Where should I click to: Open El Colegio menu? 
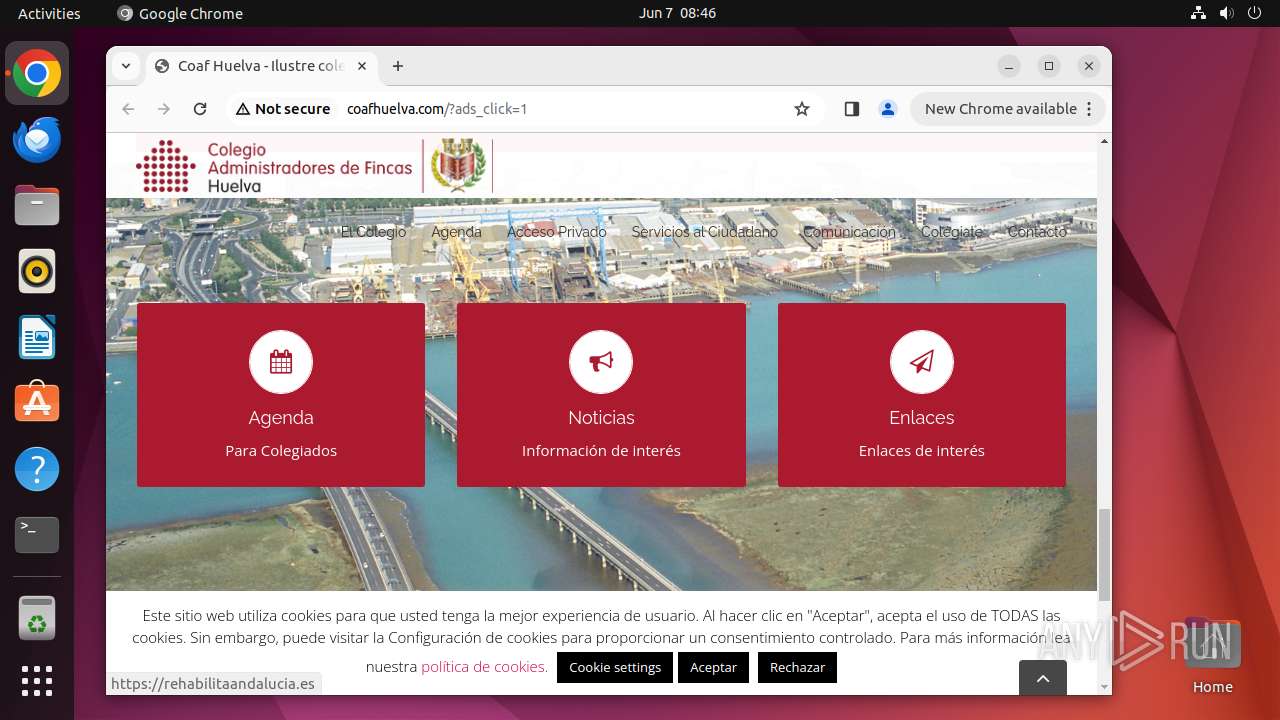coord(373,232)
